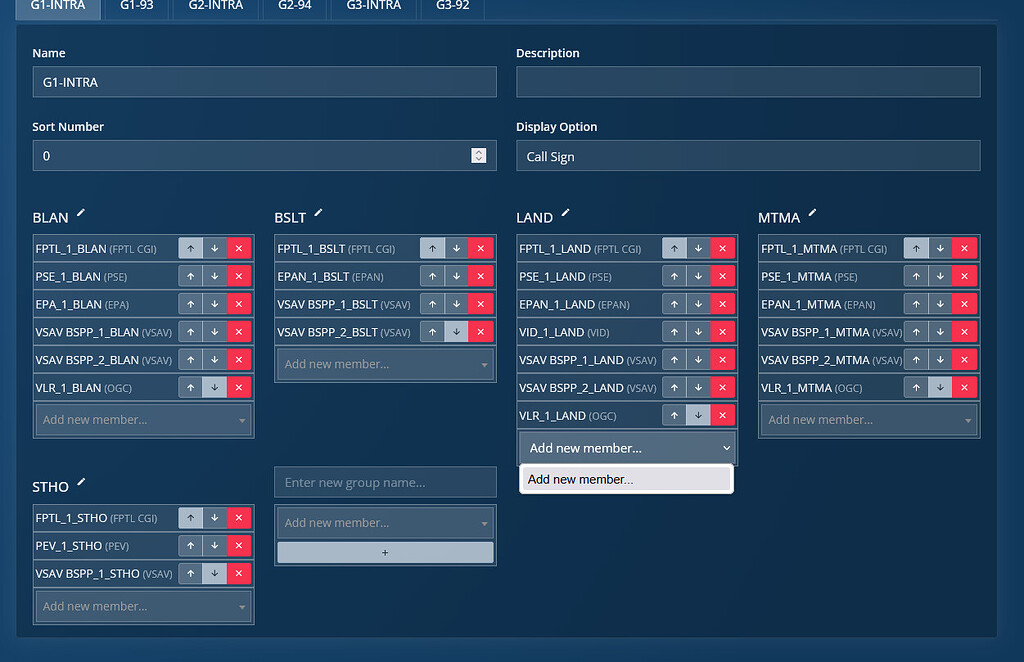Click the plus button to add group

pyautogui.click(x=385, y=552)
